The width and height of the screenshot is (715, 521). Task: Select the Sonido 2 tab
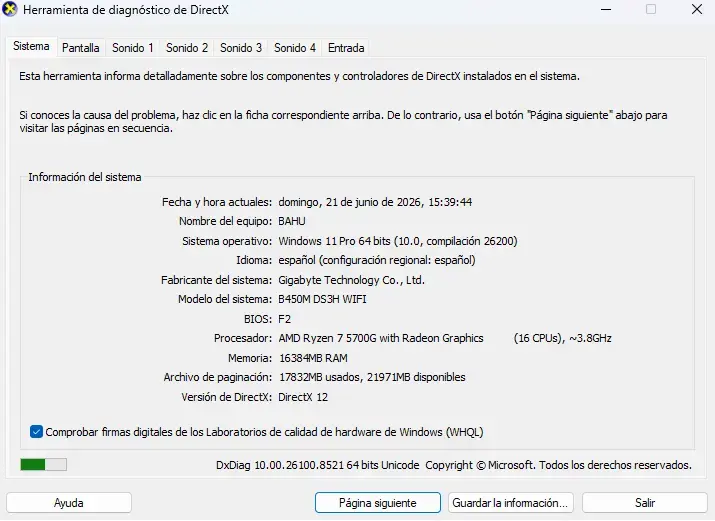(x=187, y=48)
